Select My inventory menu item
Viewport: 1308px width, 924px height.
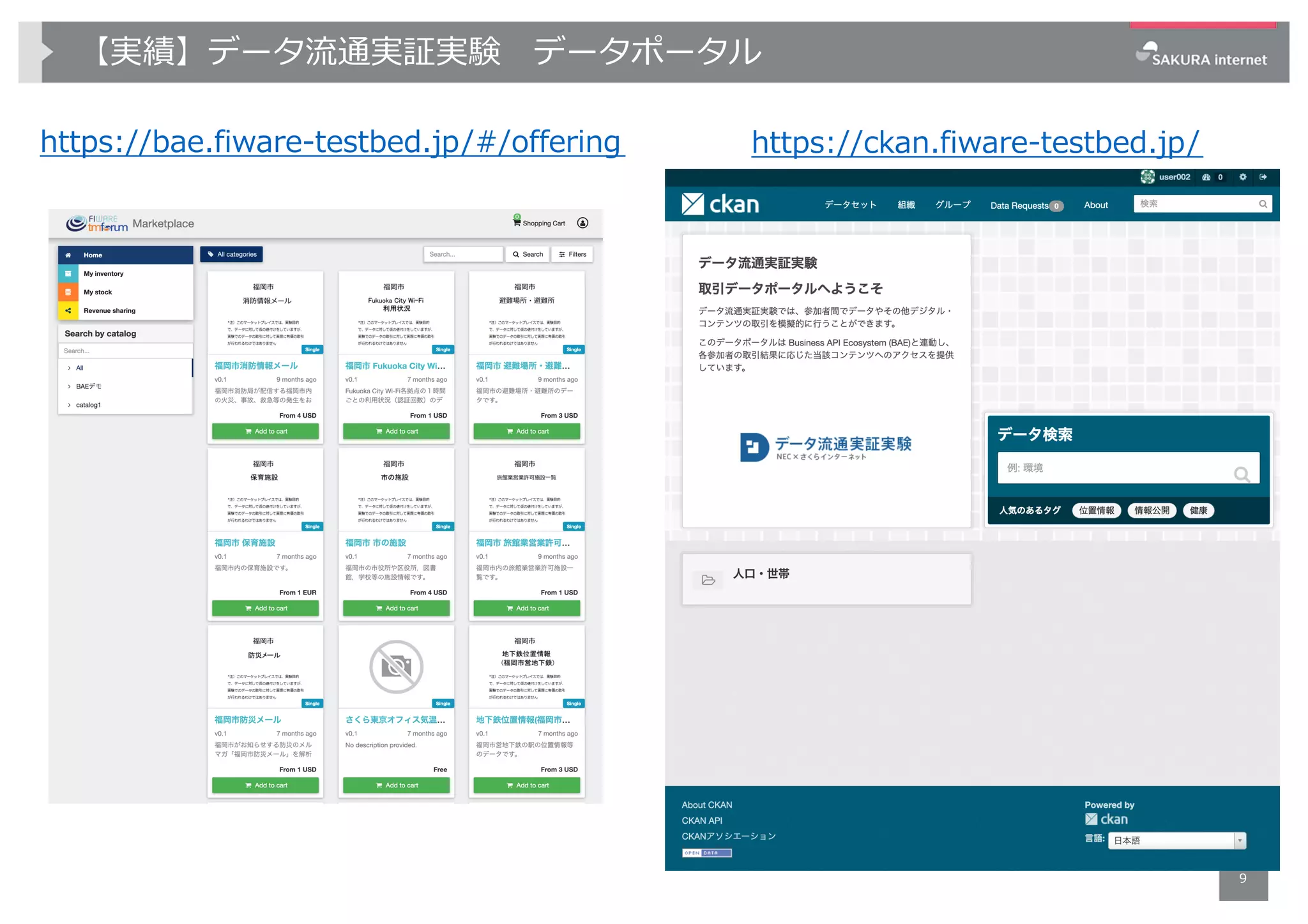(x=126, y=273)
